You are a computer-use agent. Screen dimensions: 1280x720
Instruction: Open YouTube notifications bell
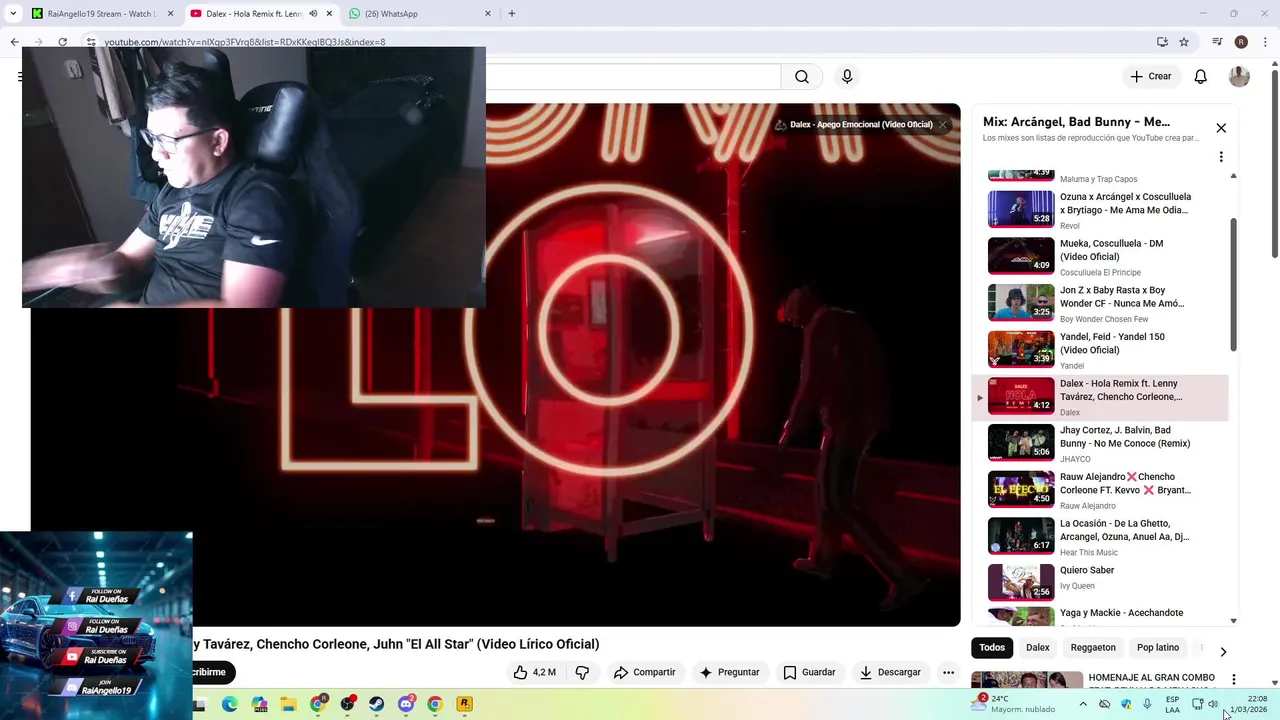(x=1201, y=77)
